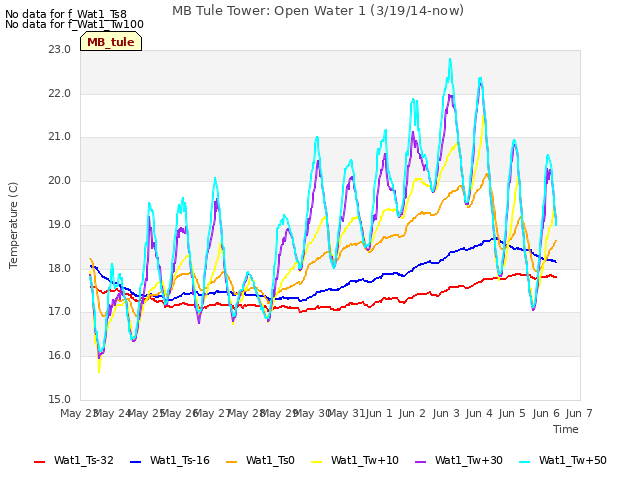Click the Jun 4 x-axis tick label

click(479, 413)
